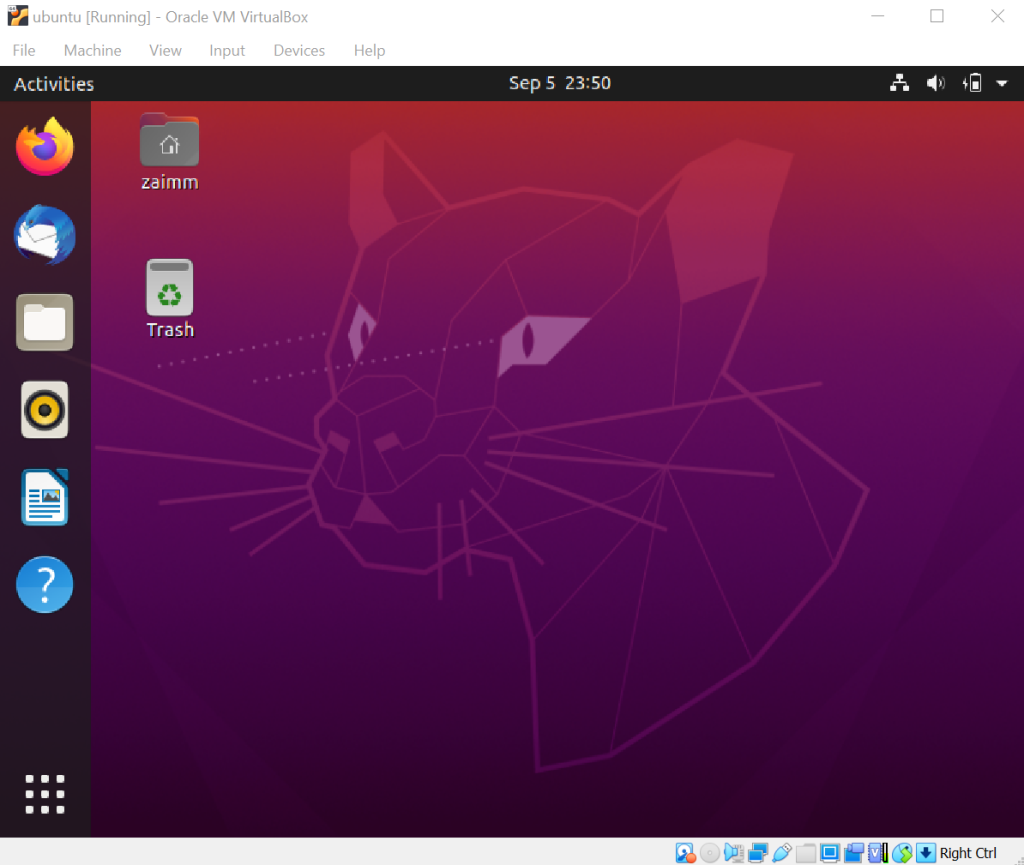Launch Rhythmbox music player
1024x865 pixels.
pos(45,409)
